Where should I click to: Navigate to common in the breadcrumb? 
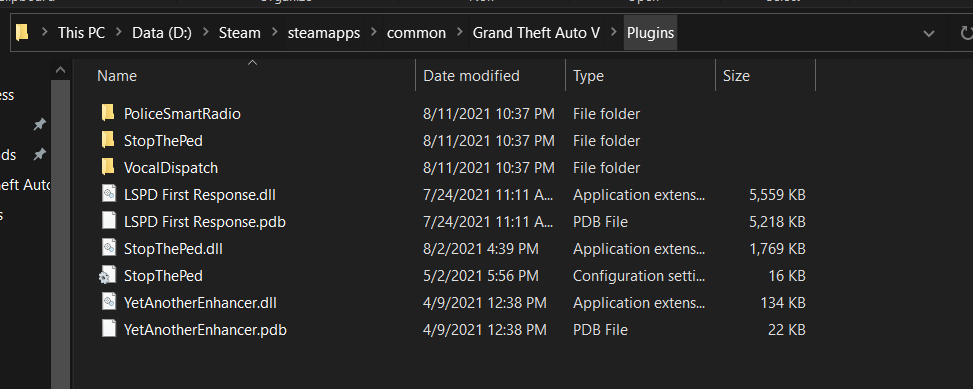[416, 33]
